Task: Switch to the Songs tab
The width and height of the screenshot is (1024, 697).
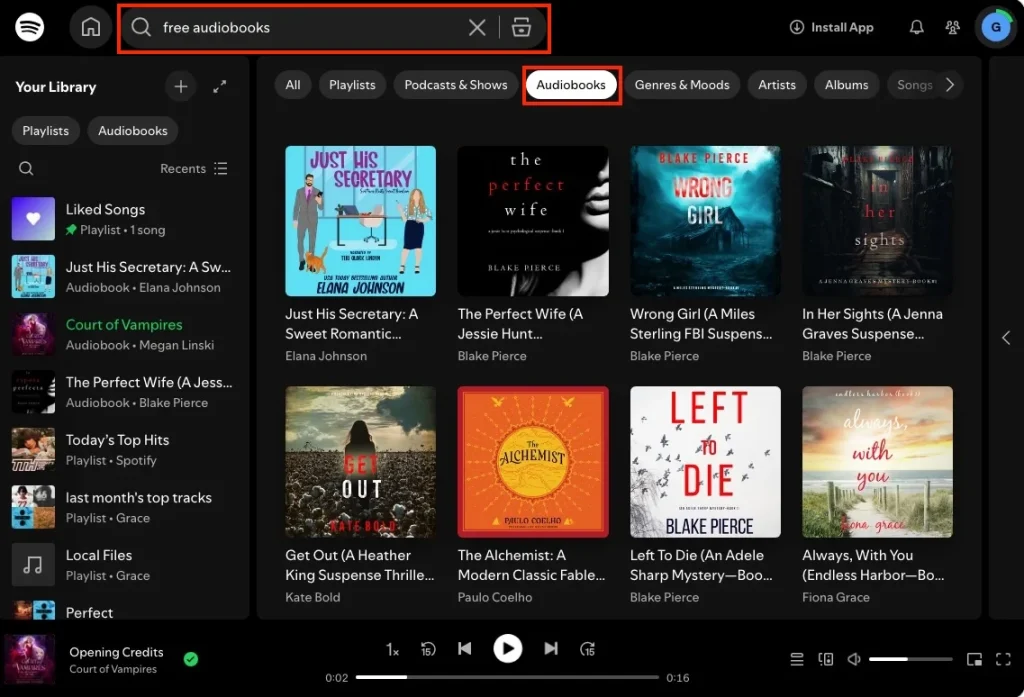Action: click(914, 85)
